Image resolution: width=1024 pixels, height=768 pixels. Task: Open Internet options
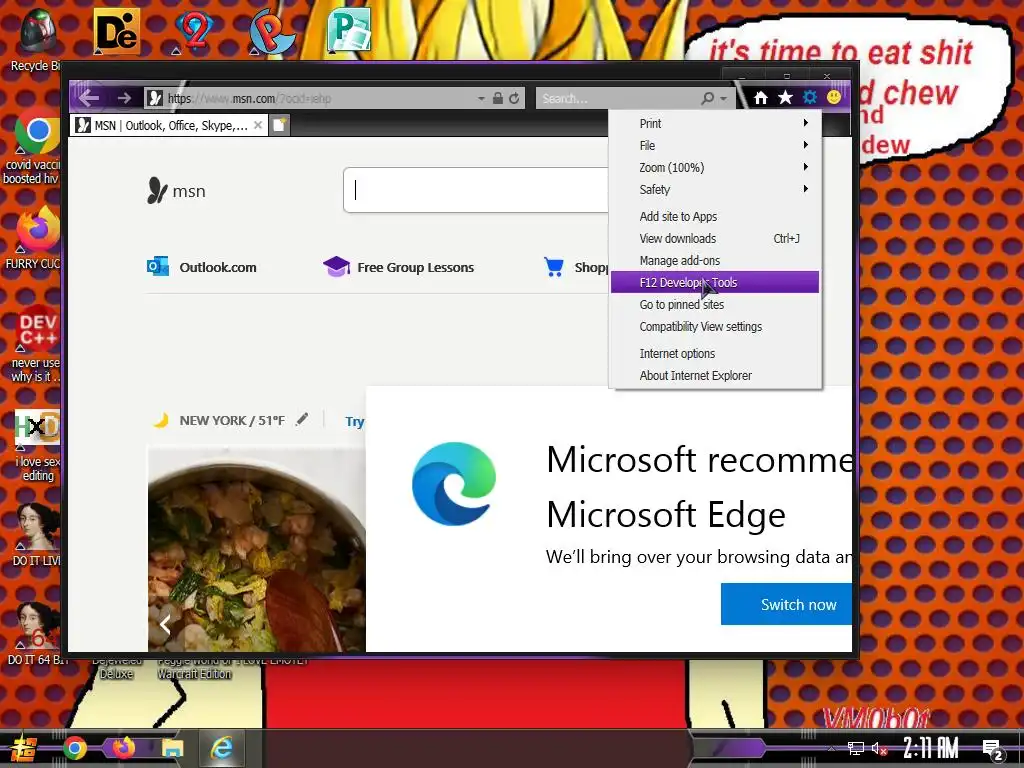pyautogui.click(x=715, y=353)
